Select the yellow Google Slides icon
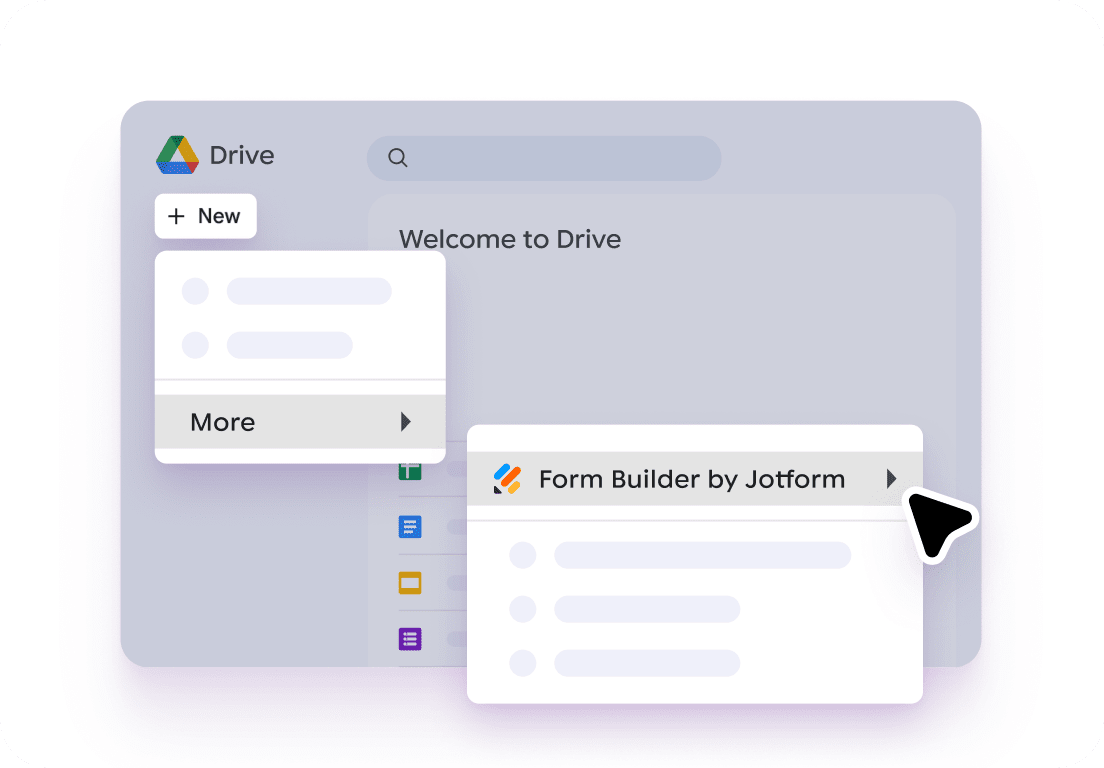This screenshot has width=1104, height=768. 410,583
